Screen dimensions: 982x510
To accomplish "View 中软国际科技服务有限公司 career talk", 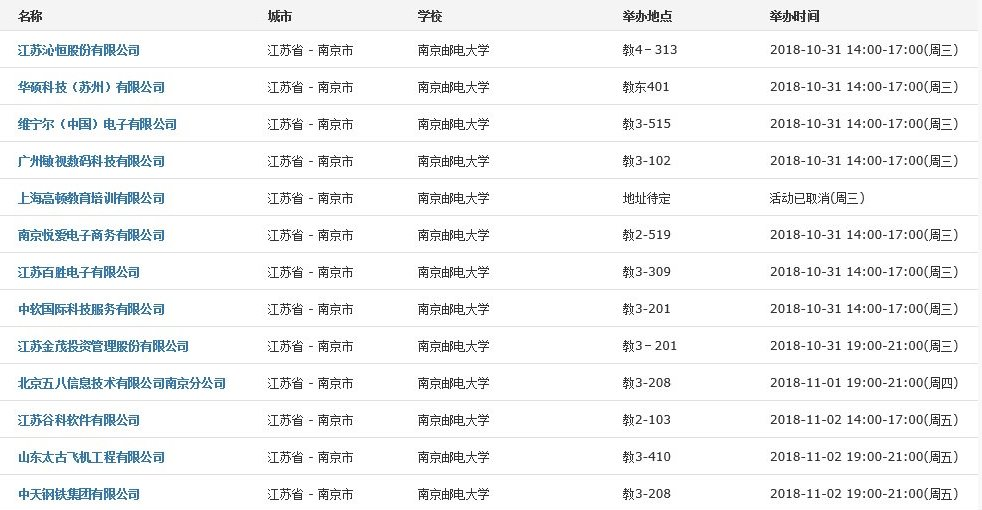I will tap(91, 309).
